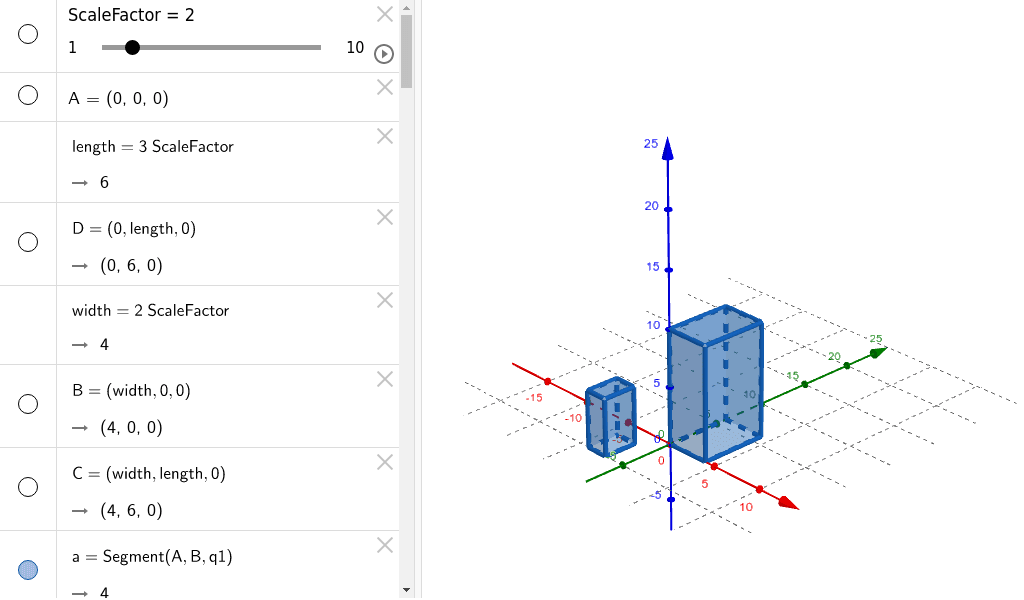Viewport: 1024px width, 600px height.
Task: Show point B in the graphics view
Action: 27,404
